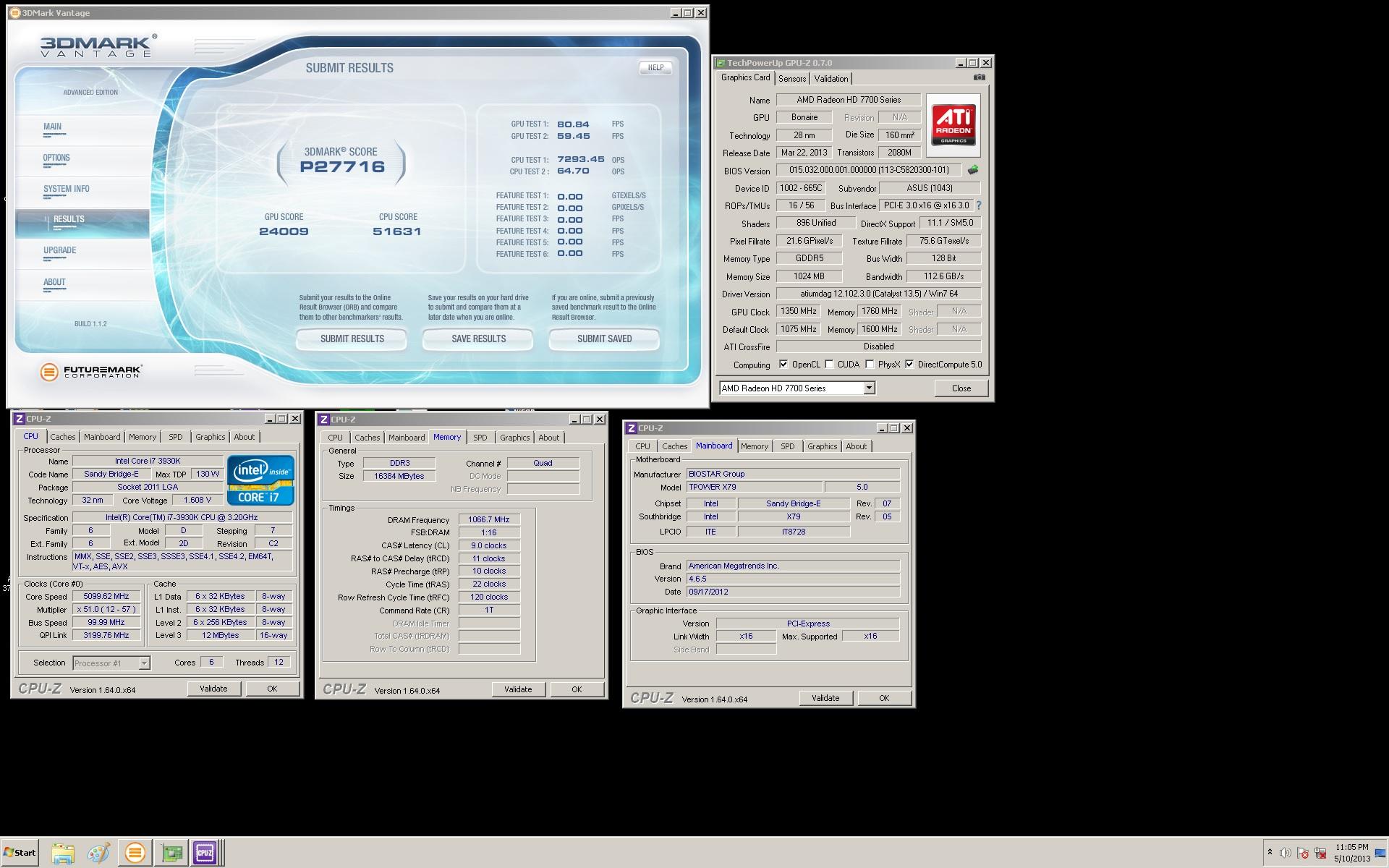Click the Core Speed 5099.62 MHz field
This screenshot has width=1389, height=868.
(106, 597)
